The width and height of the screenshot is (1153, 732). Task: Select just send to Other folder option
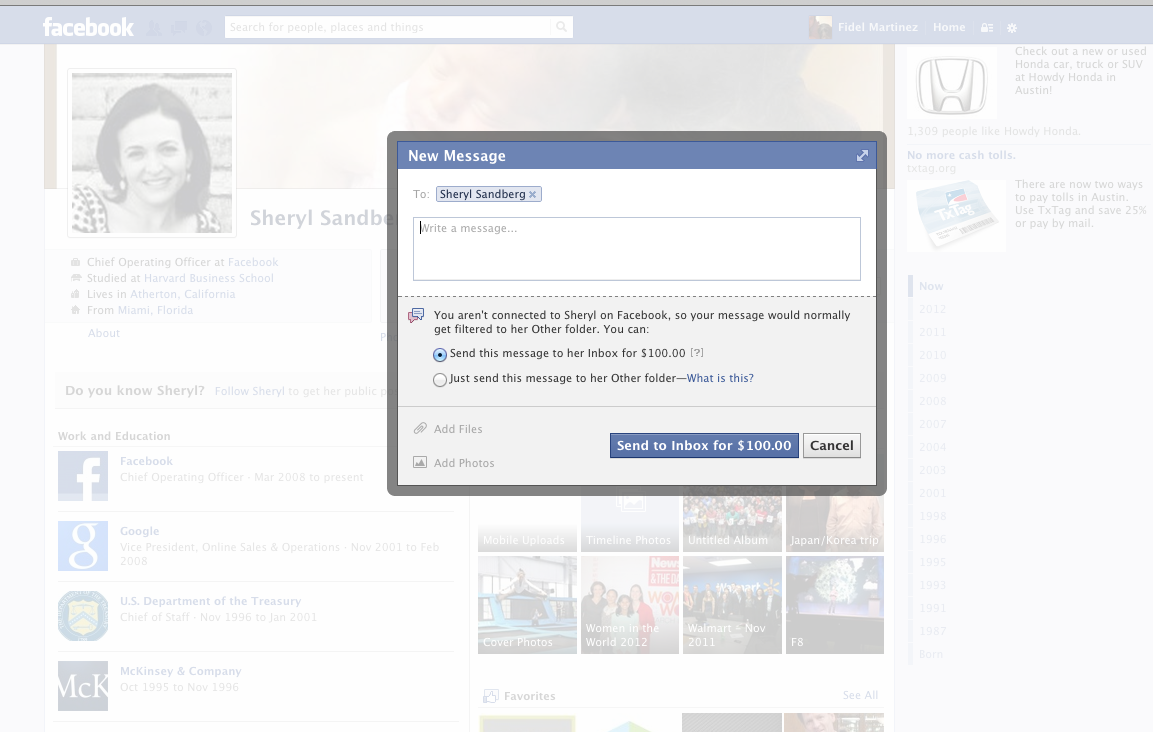440,380
